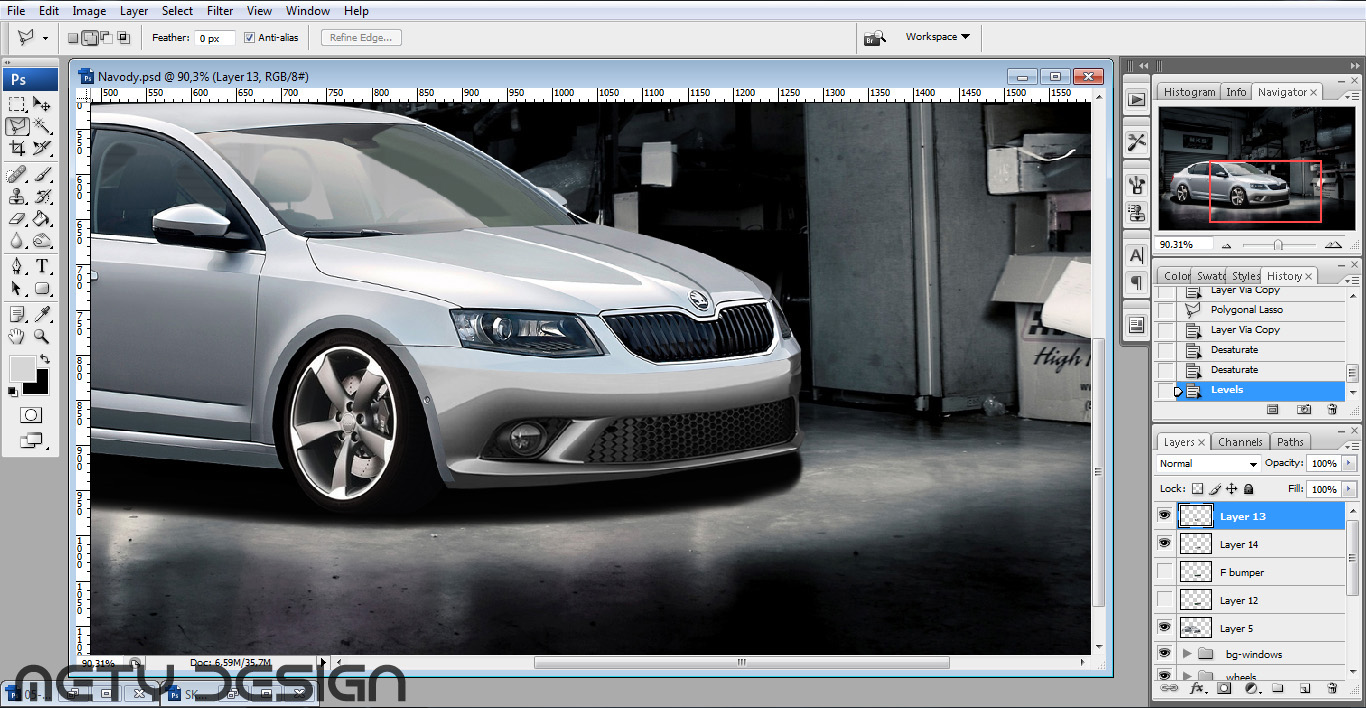Create a new layer
This screenshot has height=708, width=1366.
[1305, 689]
